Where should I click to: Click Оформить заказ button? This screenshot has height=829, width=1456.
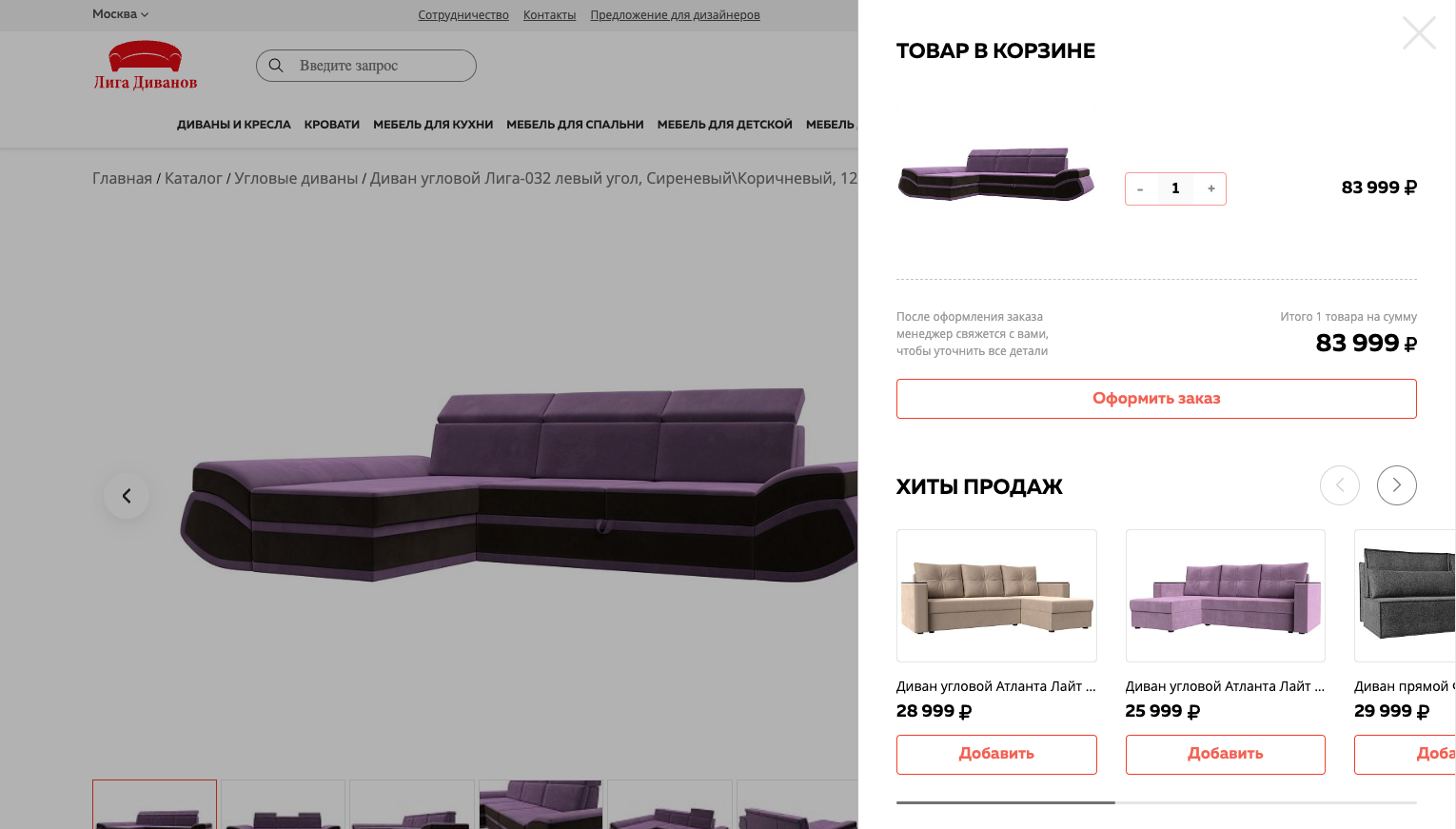1156,399
